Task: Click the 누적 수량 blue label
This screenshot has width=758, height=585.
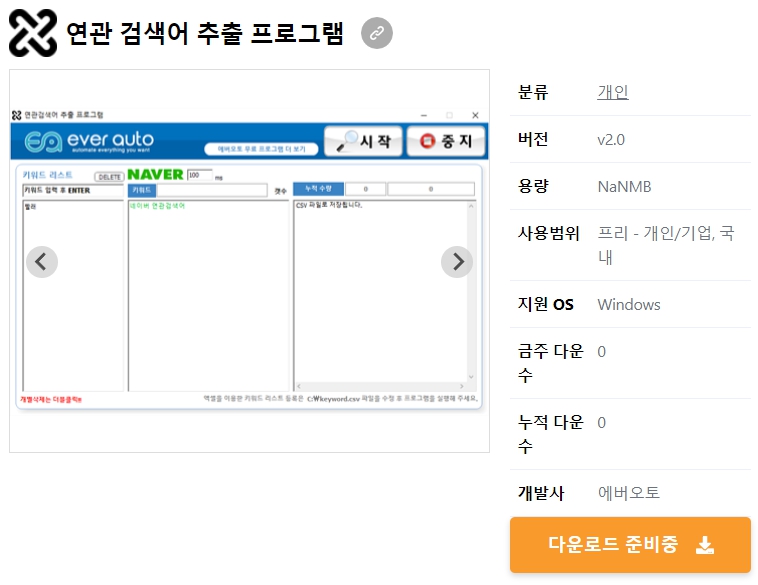Action: (319, 189)
